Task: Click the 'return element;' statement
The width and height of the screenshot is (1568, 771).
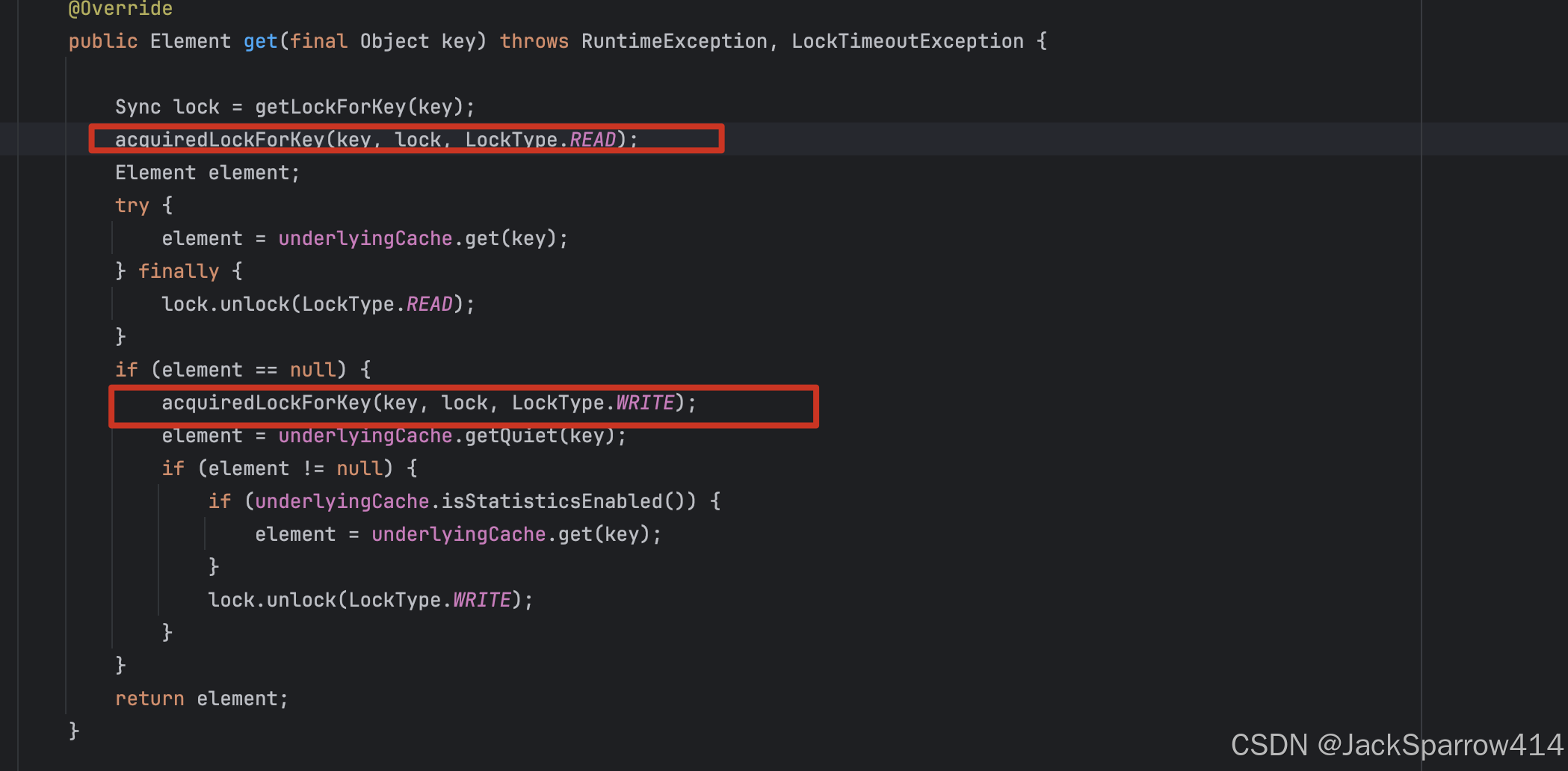Action: coord(201,699)
